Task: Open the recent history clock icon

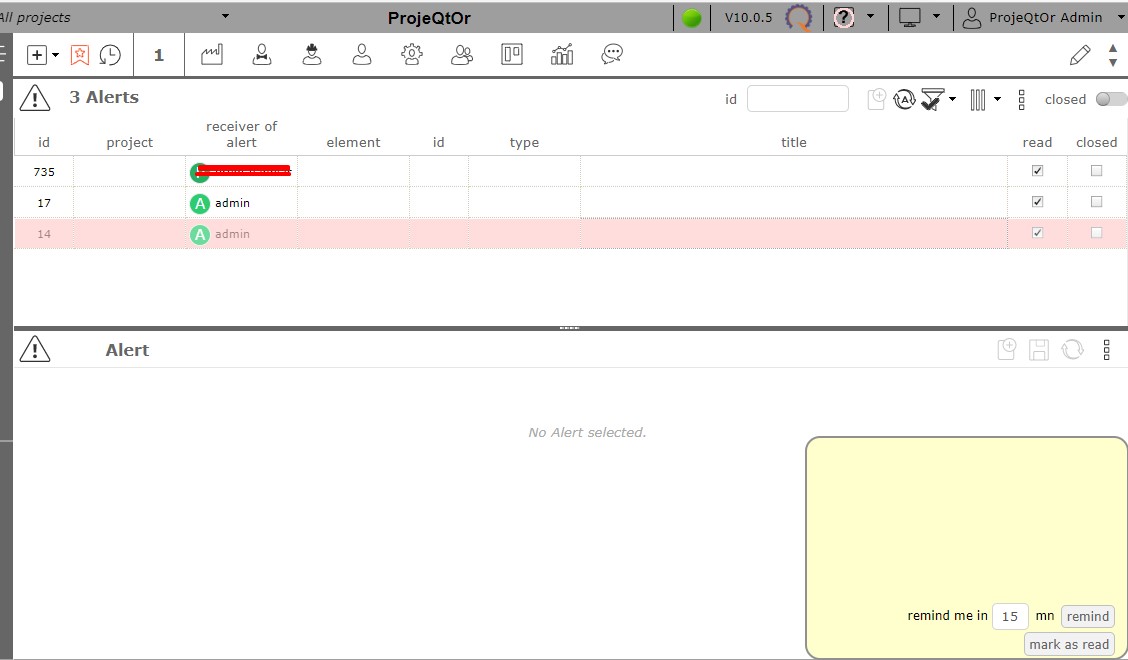Action: (x=110, y=55)
